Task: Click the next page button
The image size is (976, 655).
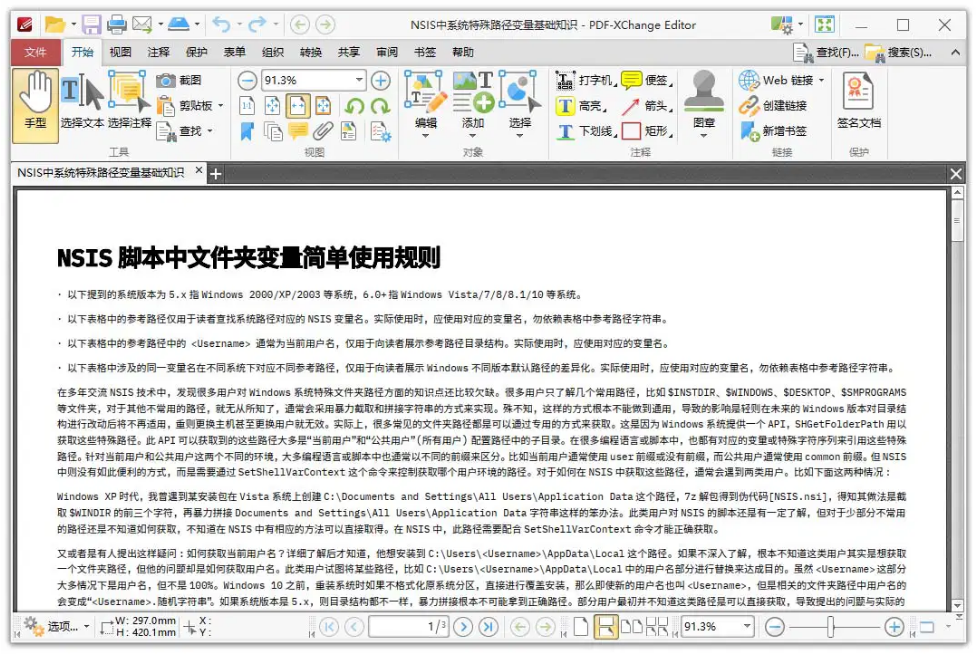Action: pyautogui.click(x=462, y=627)
